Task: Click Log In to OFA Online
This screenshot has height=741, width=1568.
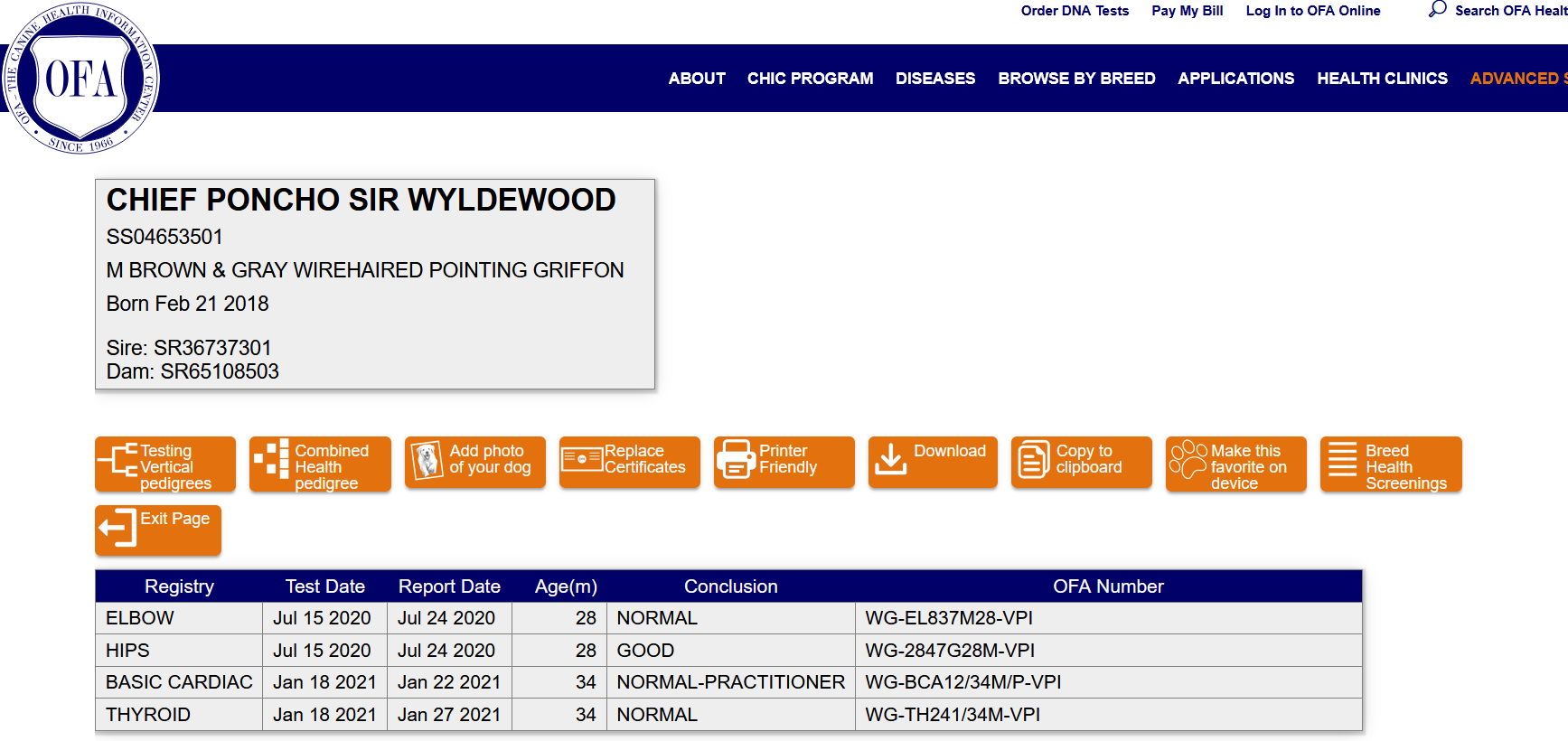Action: coord(1312,11)
